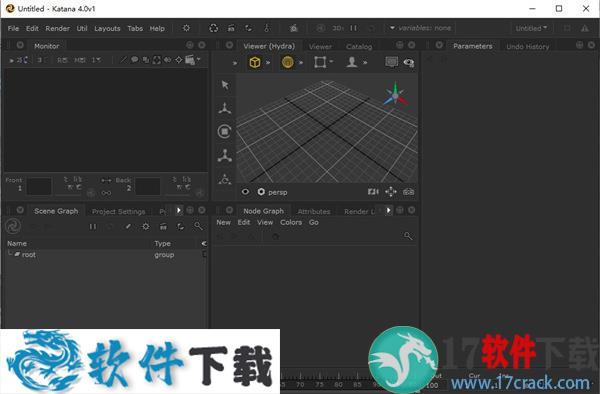Expand chevrons next to yellow cube icon
Image resolution: width=600 pixels, height=394 pixels.
point(268,62)
